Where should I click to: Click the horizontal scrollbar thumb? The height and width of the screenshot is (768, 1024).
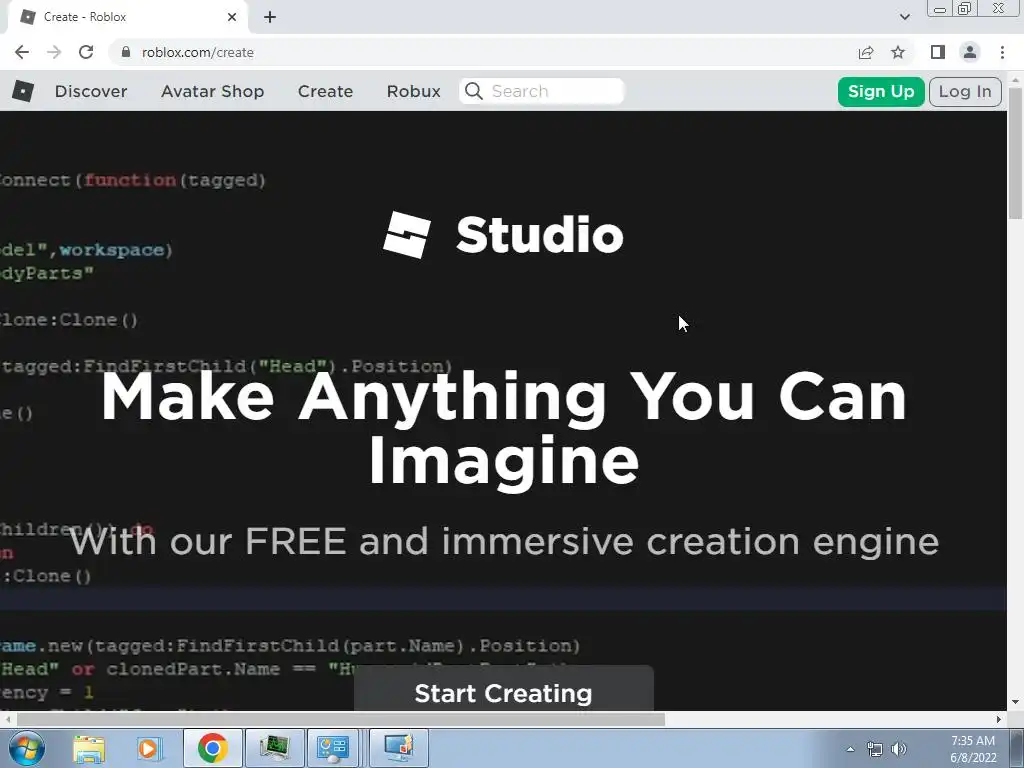pos(340,719)
